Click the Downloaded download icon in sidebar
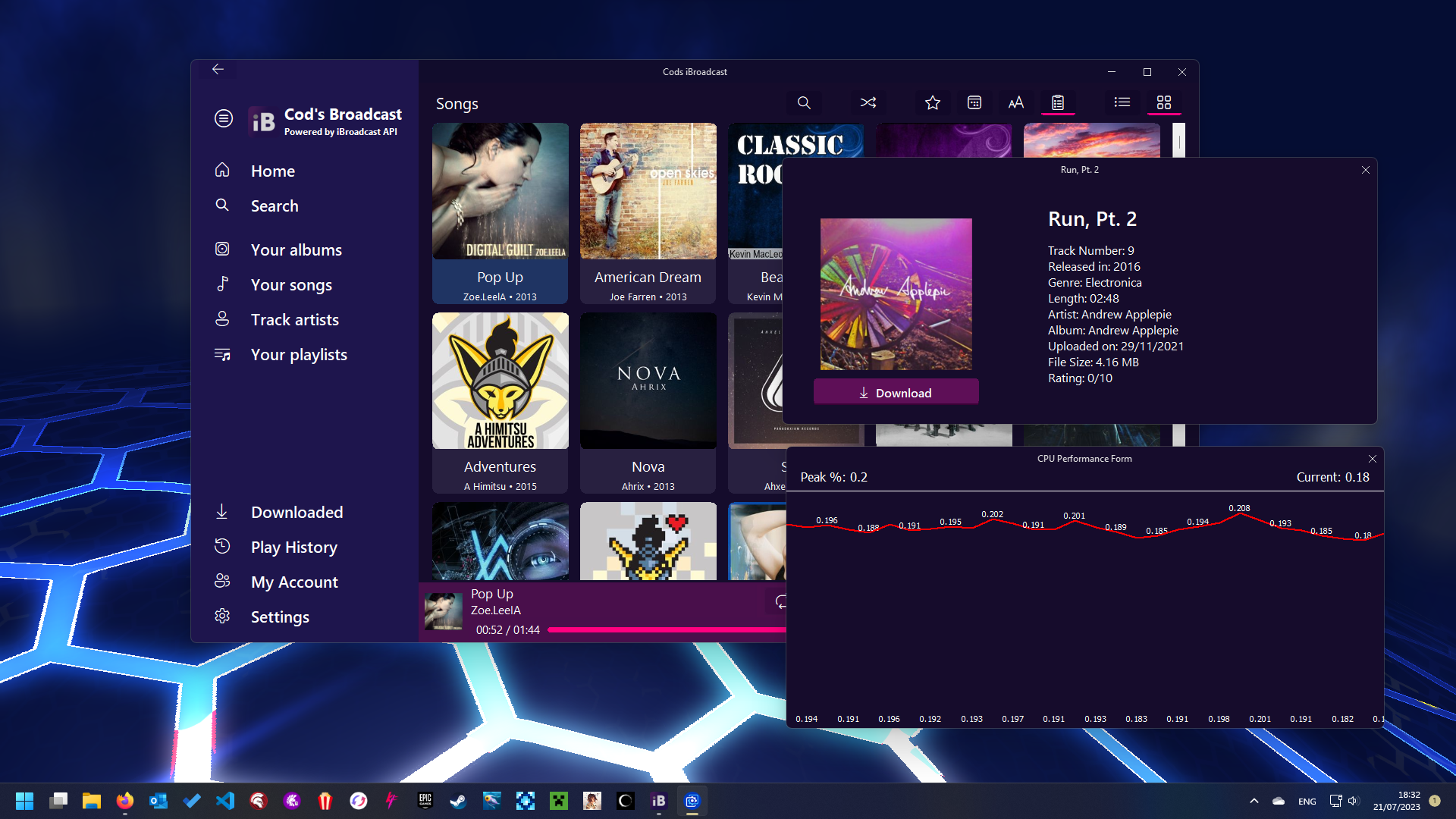 click(222, 512)
